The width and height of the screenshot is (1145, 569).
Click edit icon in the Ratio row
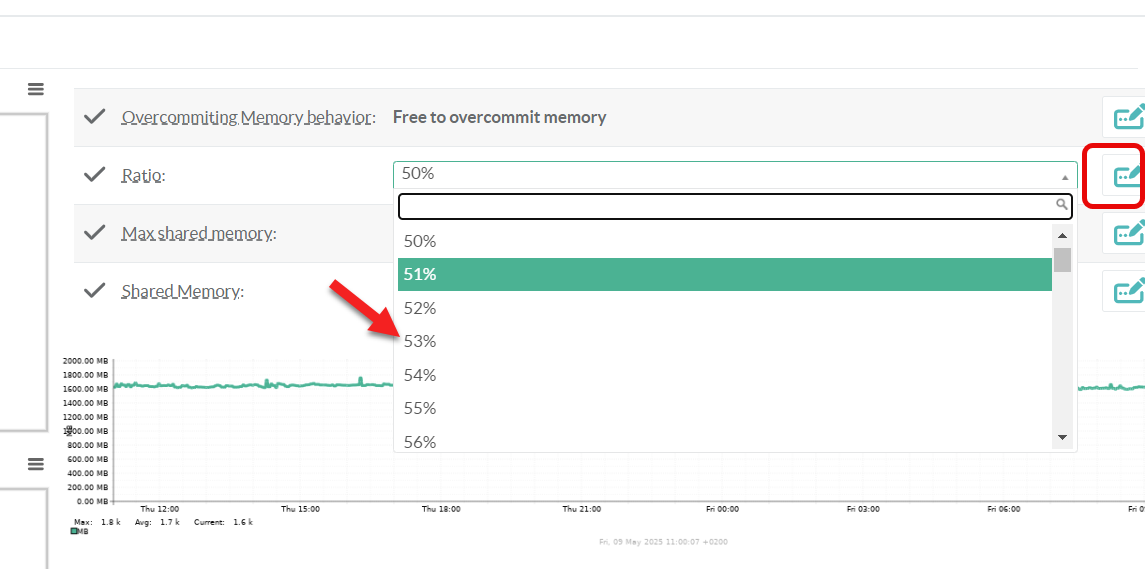point(1126,175)
